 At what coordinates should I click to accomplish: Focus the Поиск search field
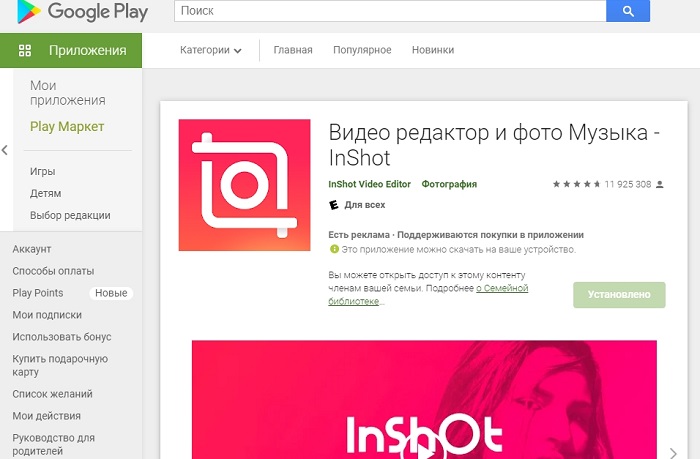pos(390,12)
